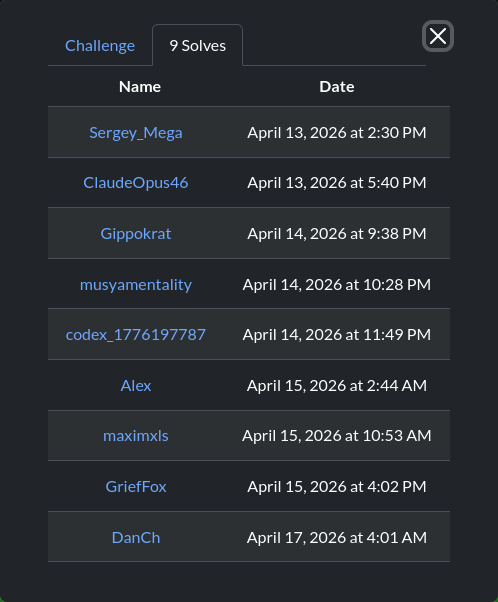This screenshot has width=498, height=602.
Task: Open musyamentality profile link
Action: tap(136, 285)
